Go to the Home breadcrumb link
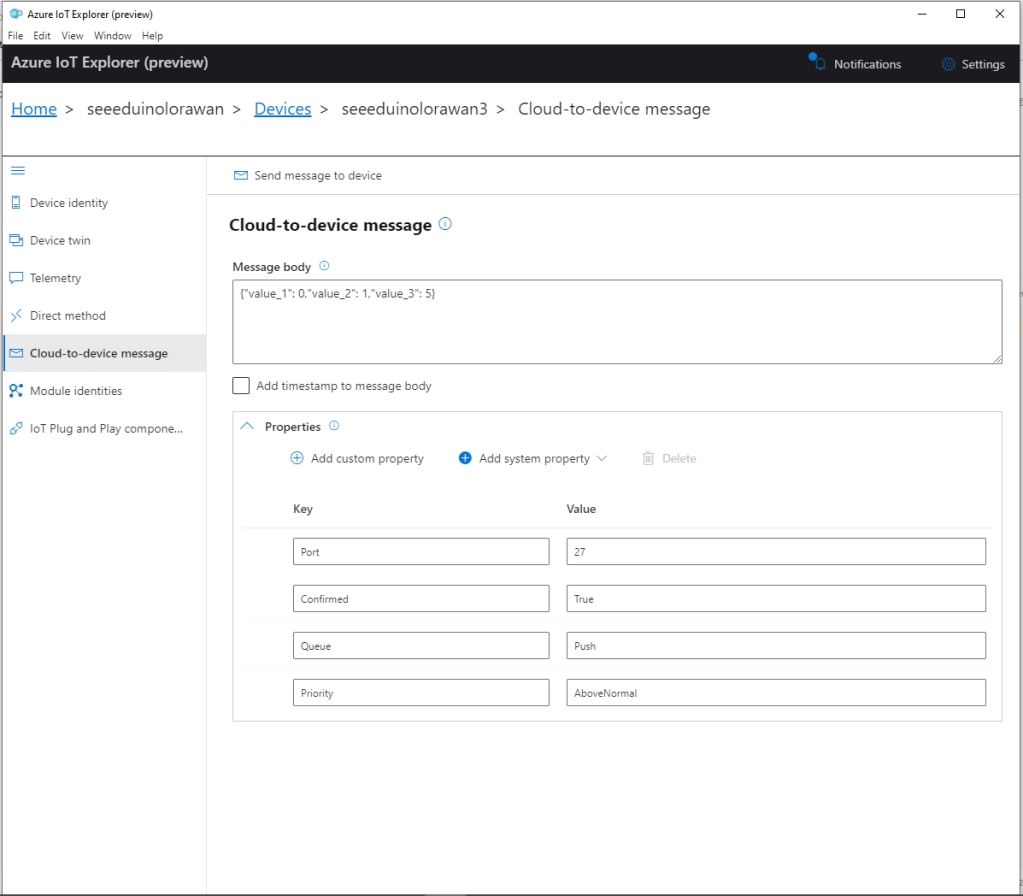The width and height of the screenshot is (1023, 896). pos(34,109)
